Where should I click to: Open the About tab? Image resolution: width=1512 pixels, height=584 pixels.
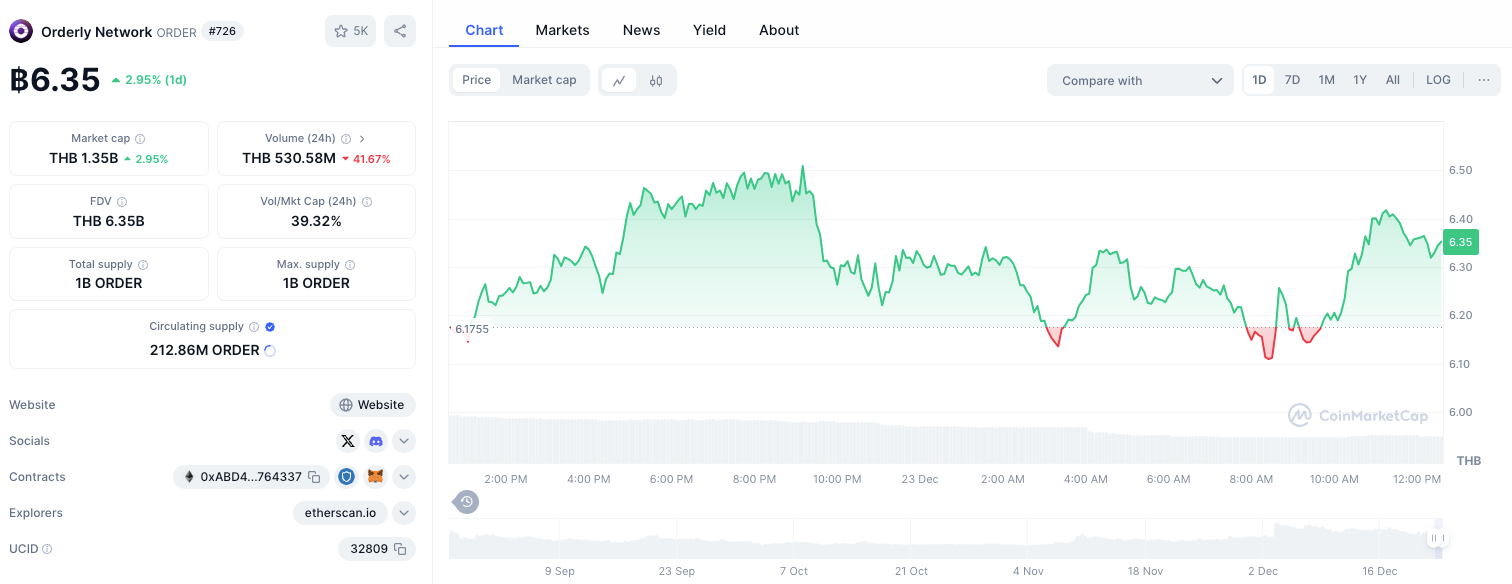[779, 30]
